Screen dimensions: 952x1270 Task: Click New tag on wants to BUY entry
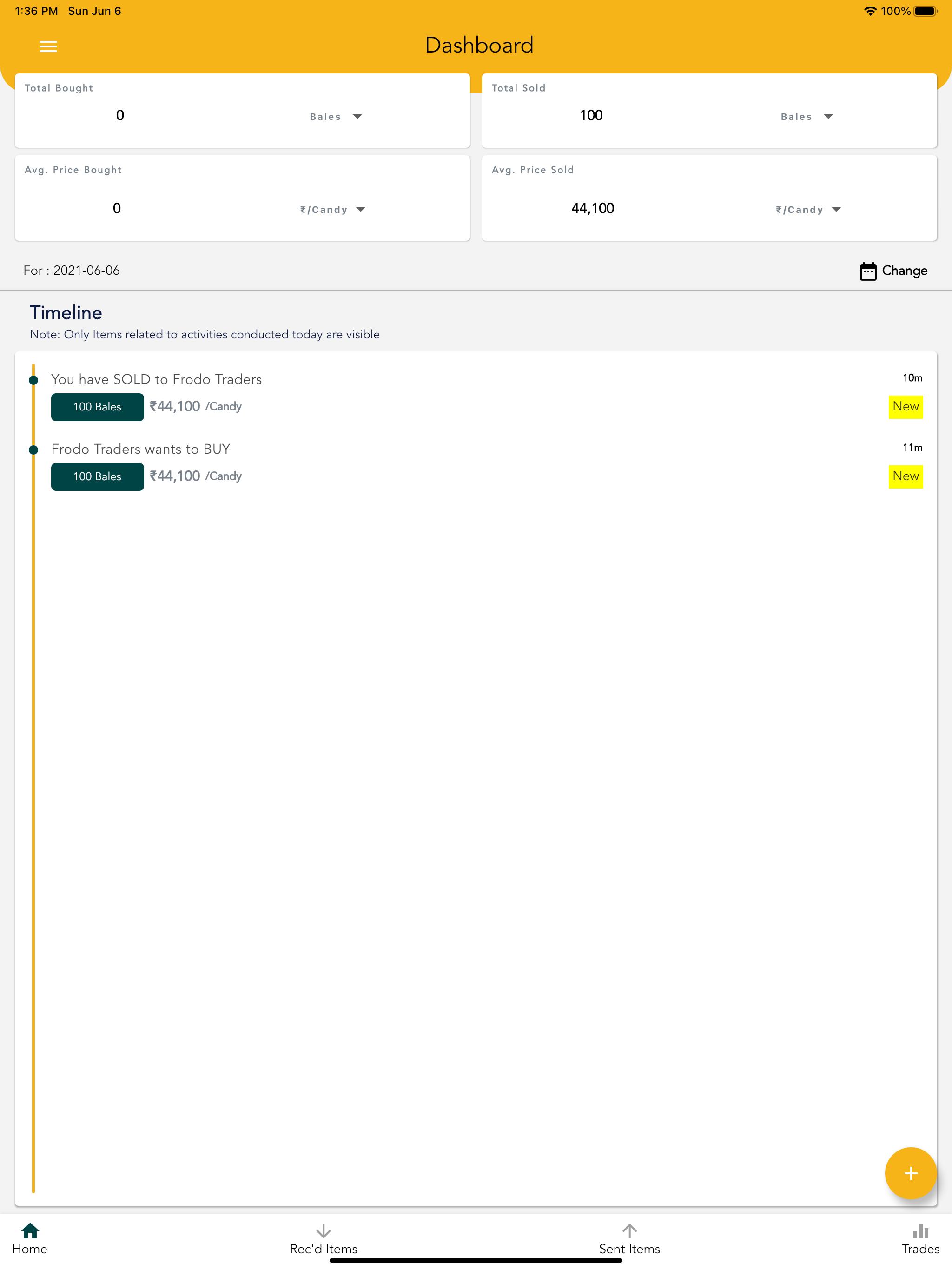pyautogui.click(x=906, y=476)
